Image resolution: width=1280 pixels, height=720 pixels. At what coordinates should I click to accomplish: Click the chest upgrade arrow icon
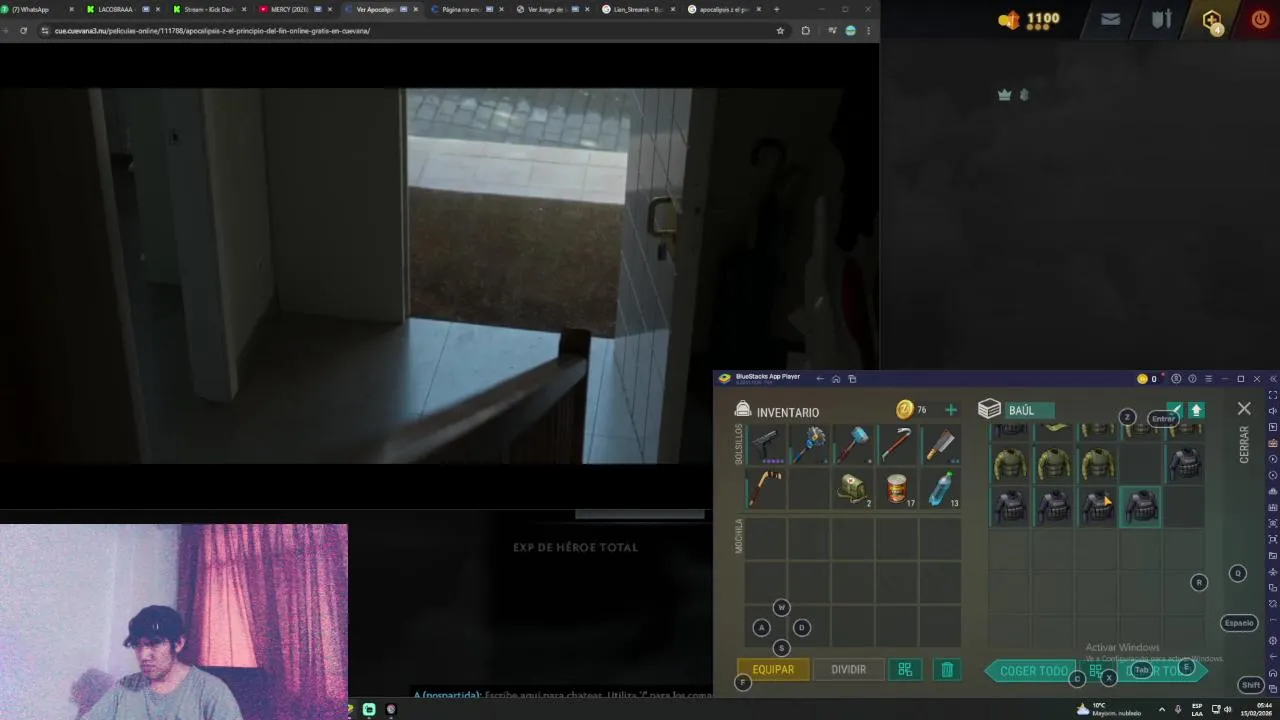(1196, 410)
